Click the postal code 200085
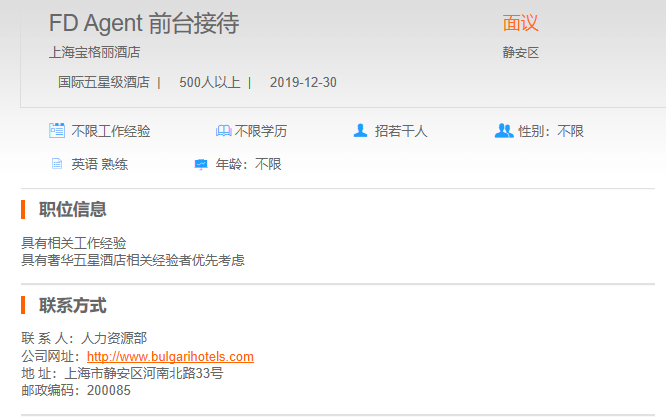The width and height of the screenshot is (666, 420). 108,390
